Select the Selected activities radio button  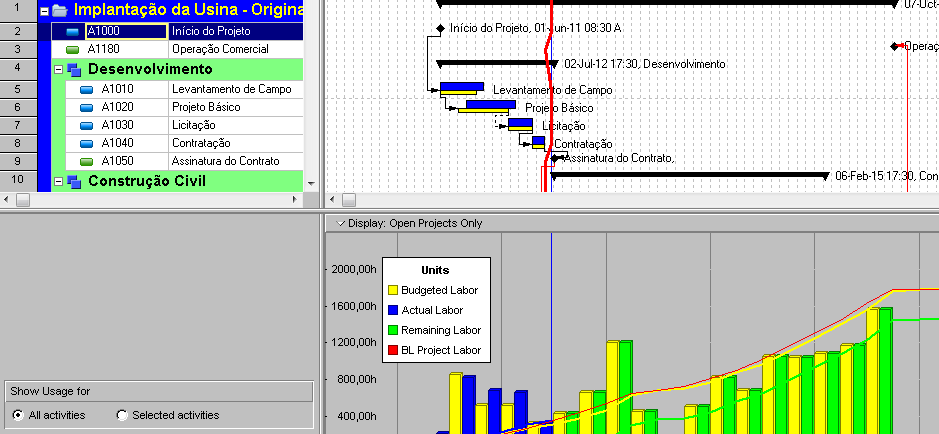[x=122, y=415]
